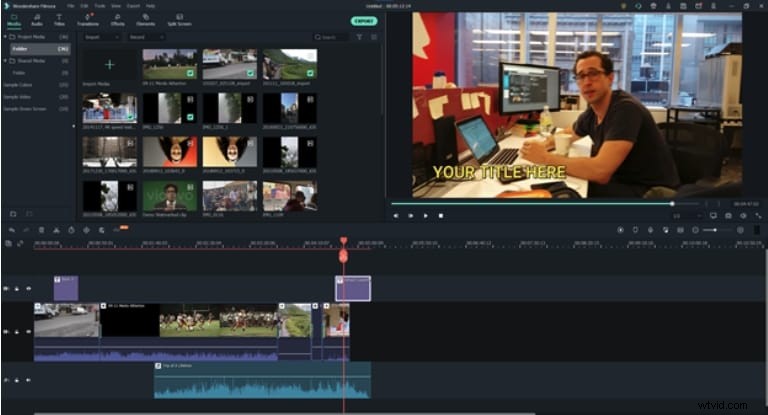Viewport: 768px width, 415px height.
Task: Click the Import Media plus tile
Action: (110, 65)
